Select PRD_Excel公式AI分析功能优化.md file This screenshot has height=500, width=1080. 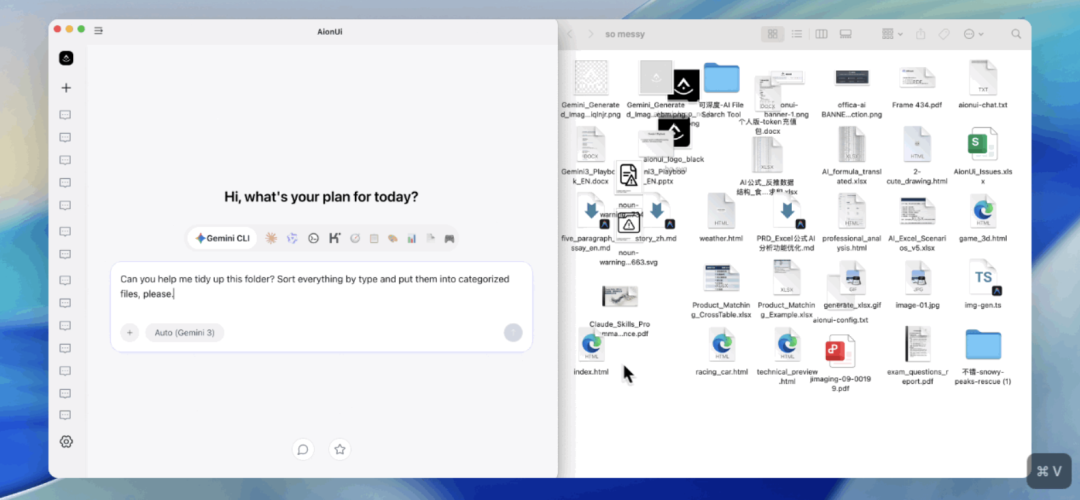point(786,211)
